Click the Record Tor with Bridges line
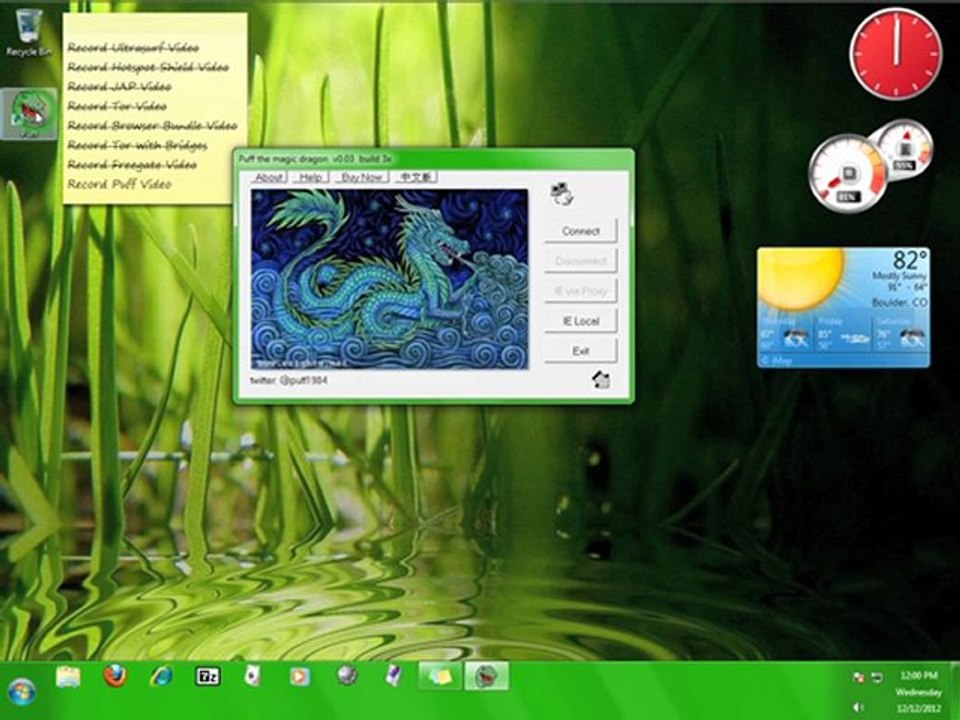This screenshot has width=960, height=720. click(137, 145)
